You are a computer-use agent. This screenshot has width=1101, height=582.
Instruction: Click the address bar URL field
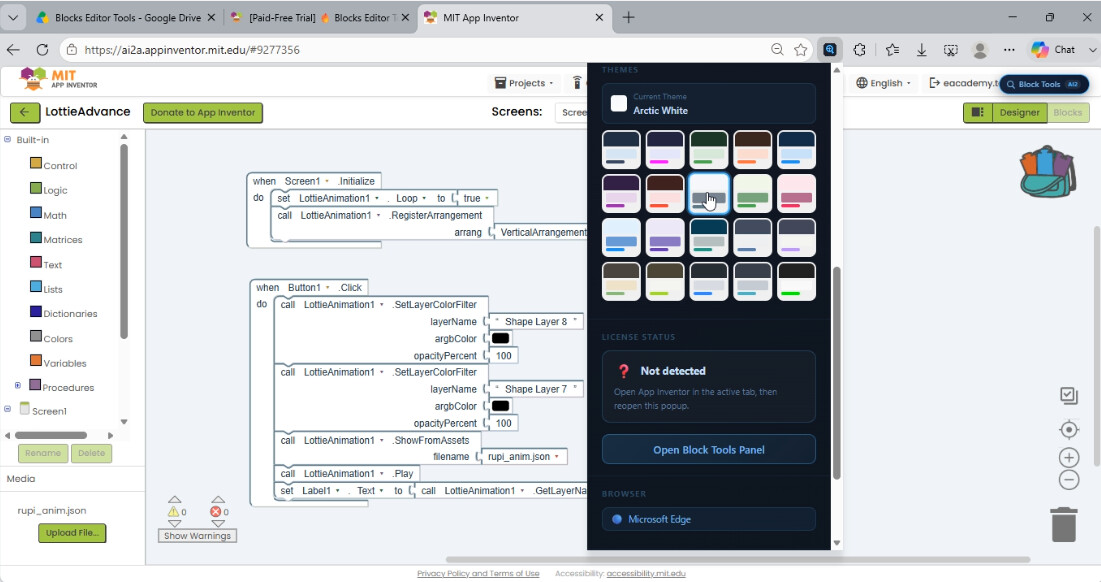(x=421, y=50)
